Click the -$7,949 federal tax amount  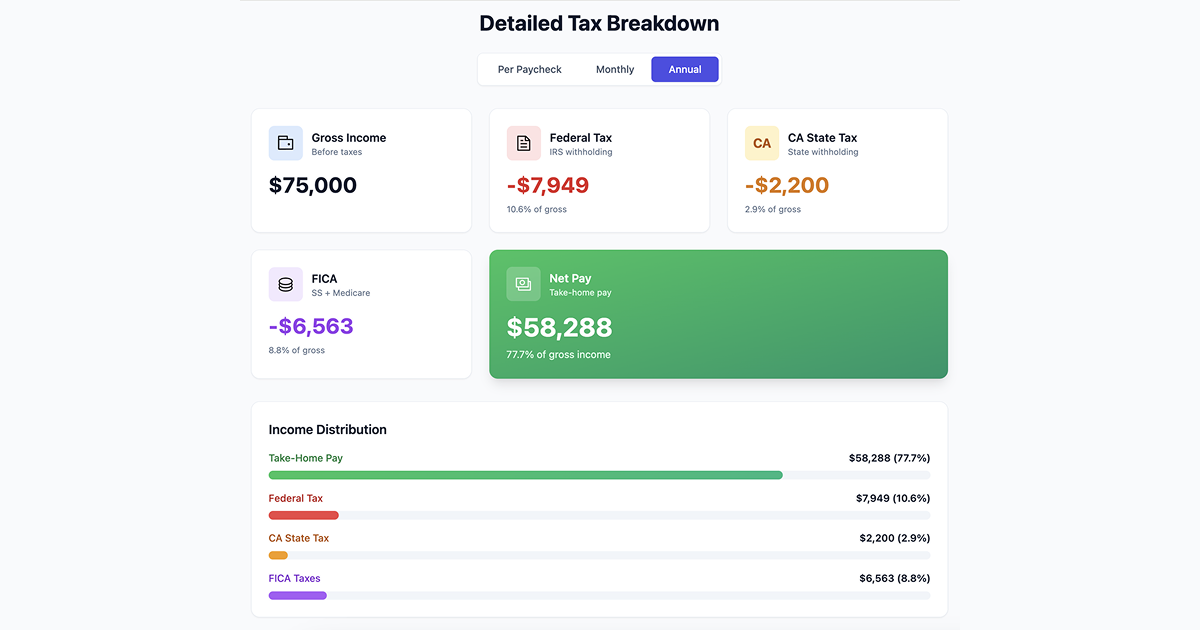548,185
